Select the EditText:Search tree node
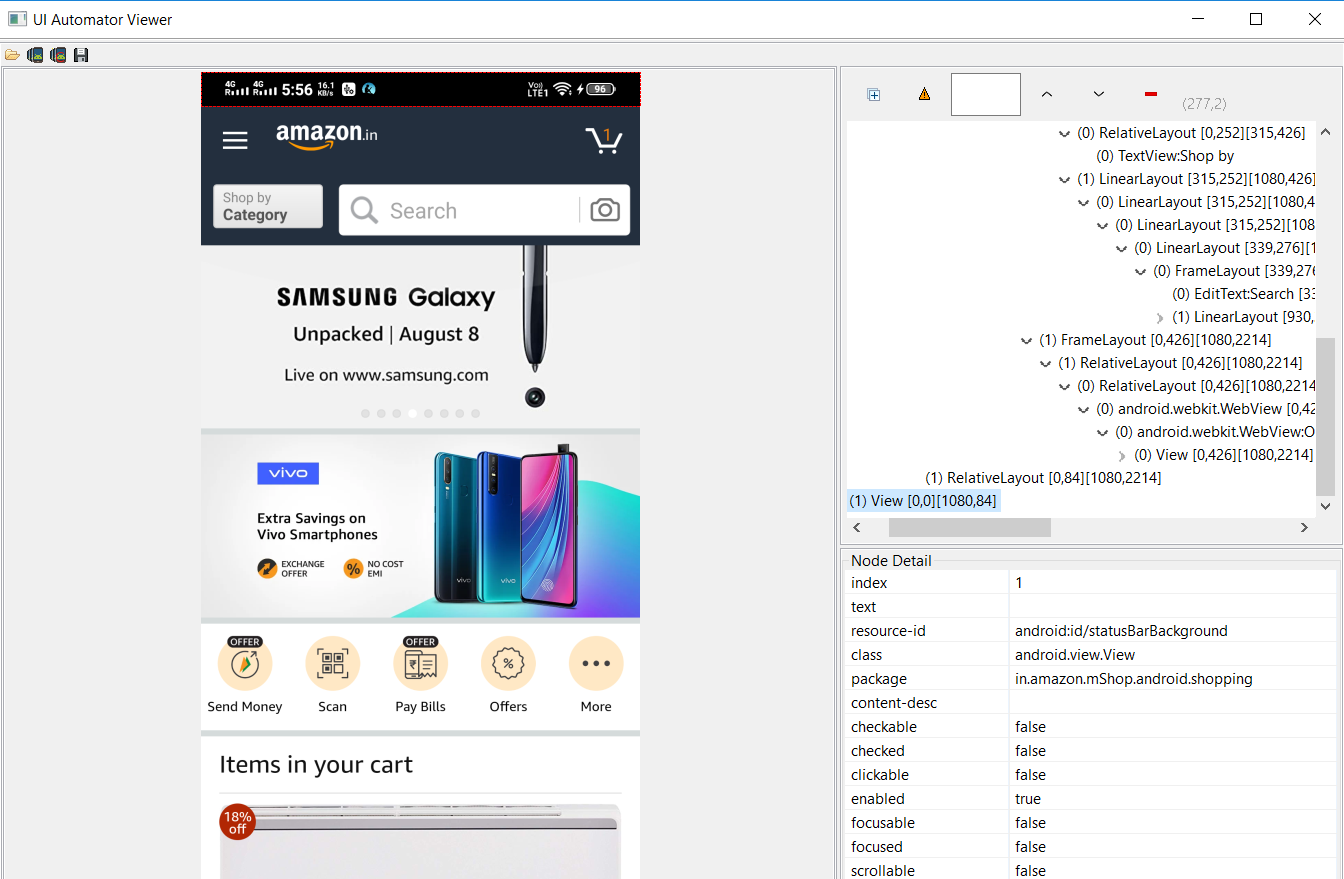 point(1243,294)
